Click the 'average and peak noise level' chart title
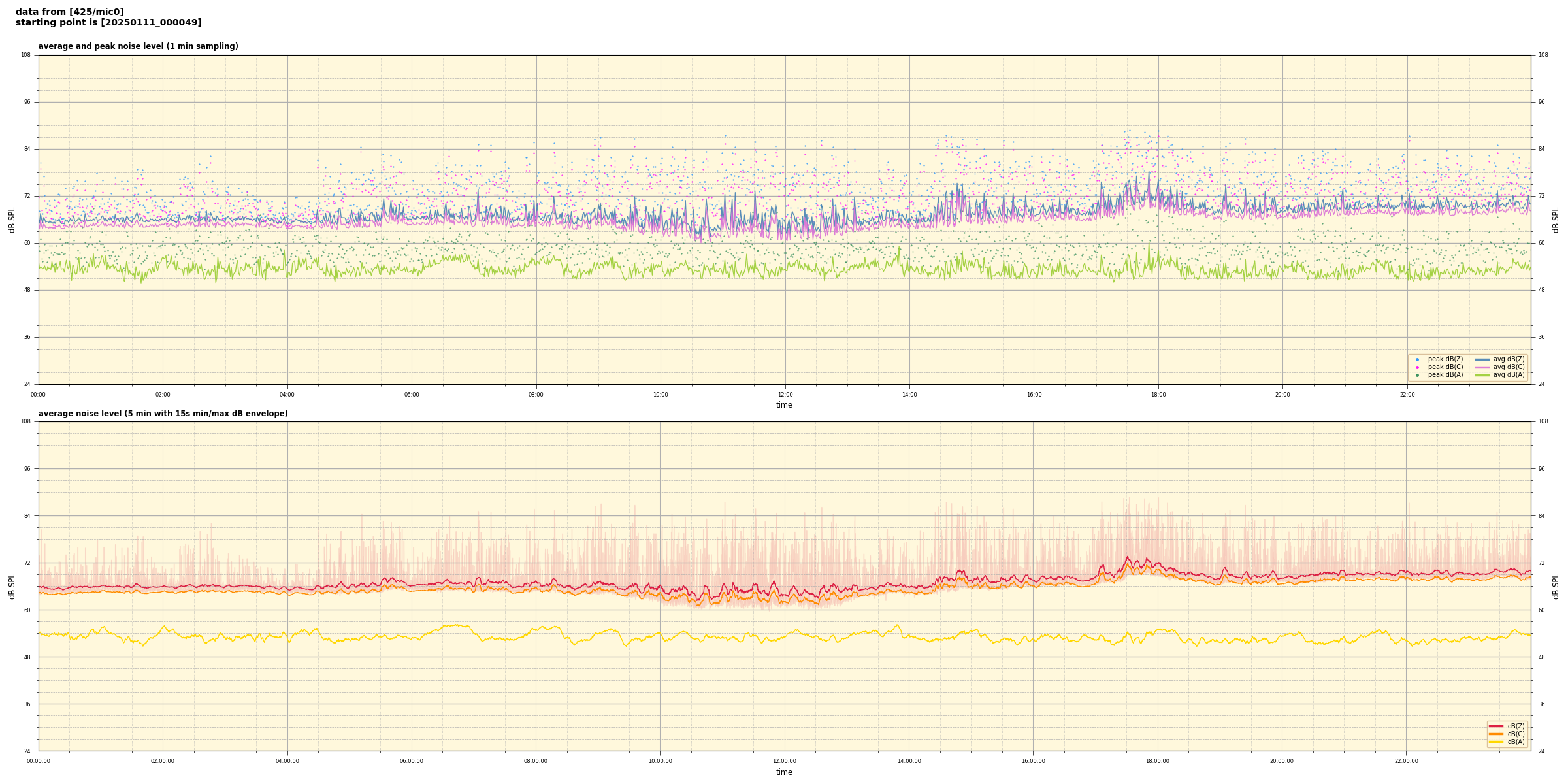Viewport: 1568px width, 784px height. pyautogui.click(x=138, y=46)
